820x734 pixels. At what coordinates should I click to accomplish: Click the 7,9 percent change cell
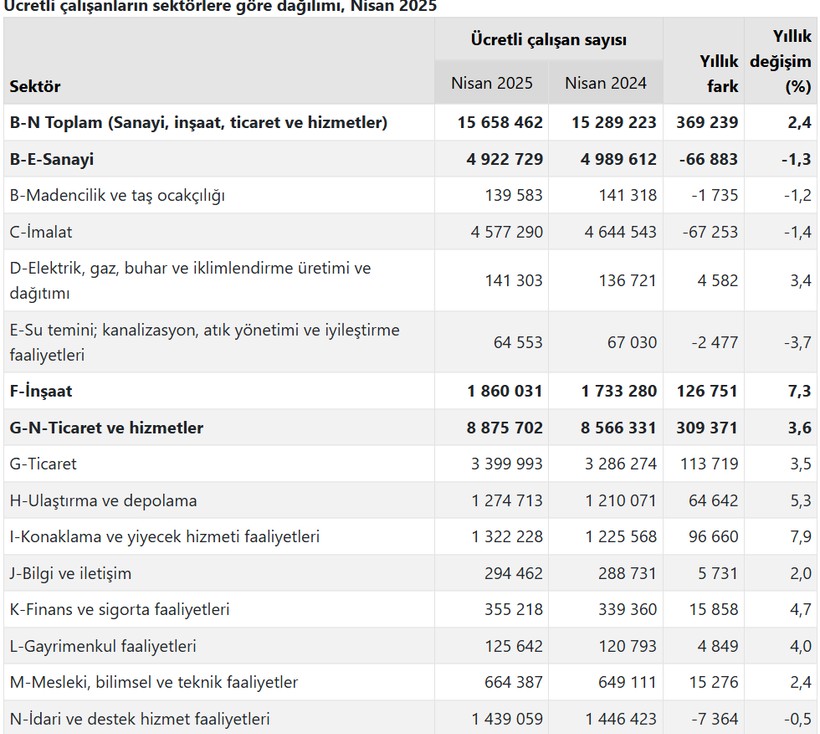(x=801, y=536)
